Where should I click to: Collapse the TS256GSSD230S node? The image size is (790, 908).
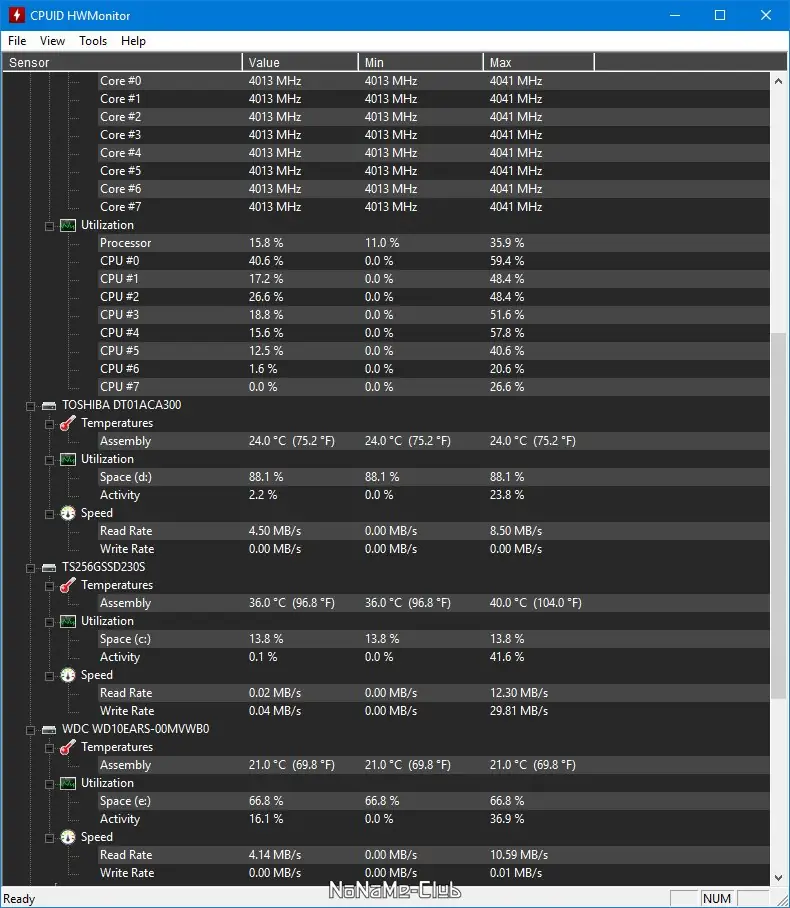tap(30, 568)
